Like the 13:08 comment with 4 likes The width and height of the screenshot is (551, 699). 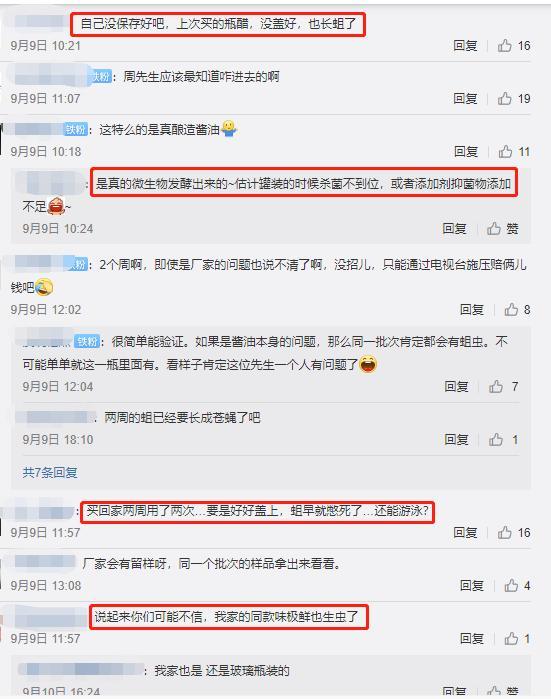point(511,585)
